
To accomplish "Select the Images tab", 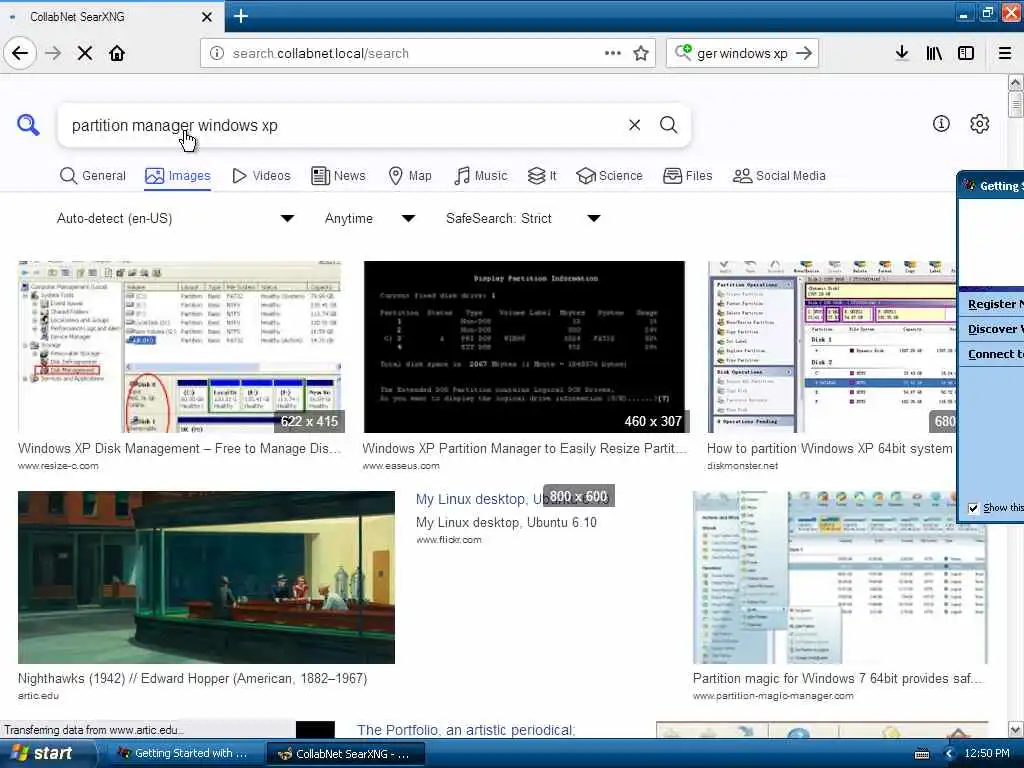I will (178, 176).
